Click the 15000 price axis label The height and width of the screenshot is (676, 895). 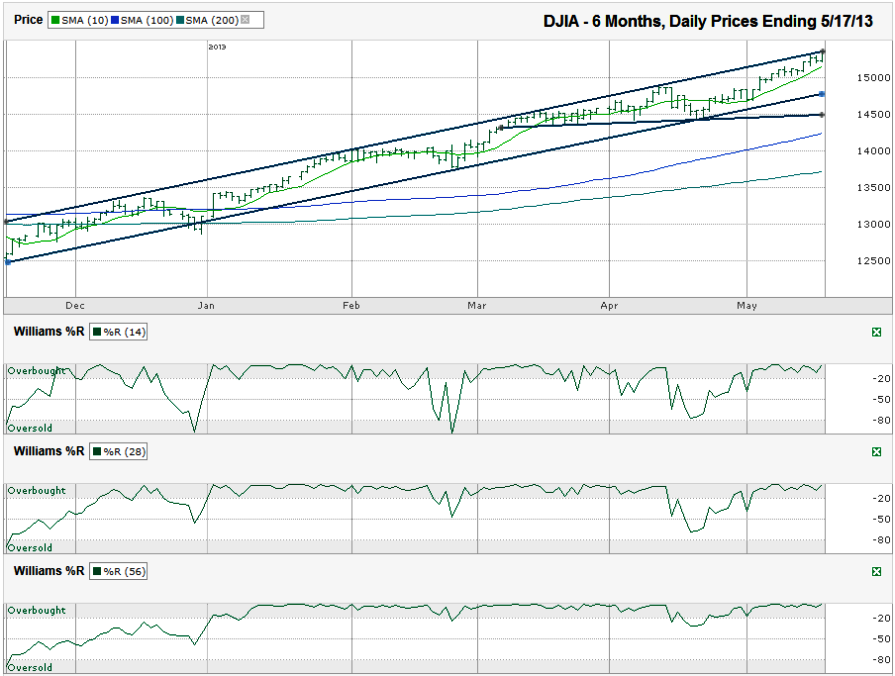[873, 78]
